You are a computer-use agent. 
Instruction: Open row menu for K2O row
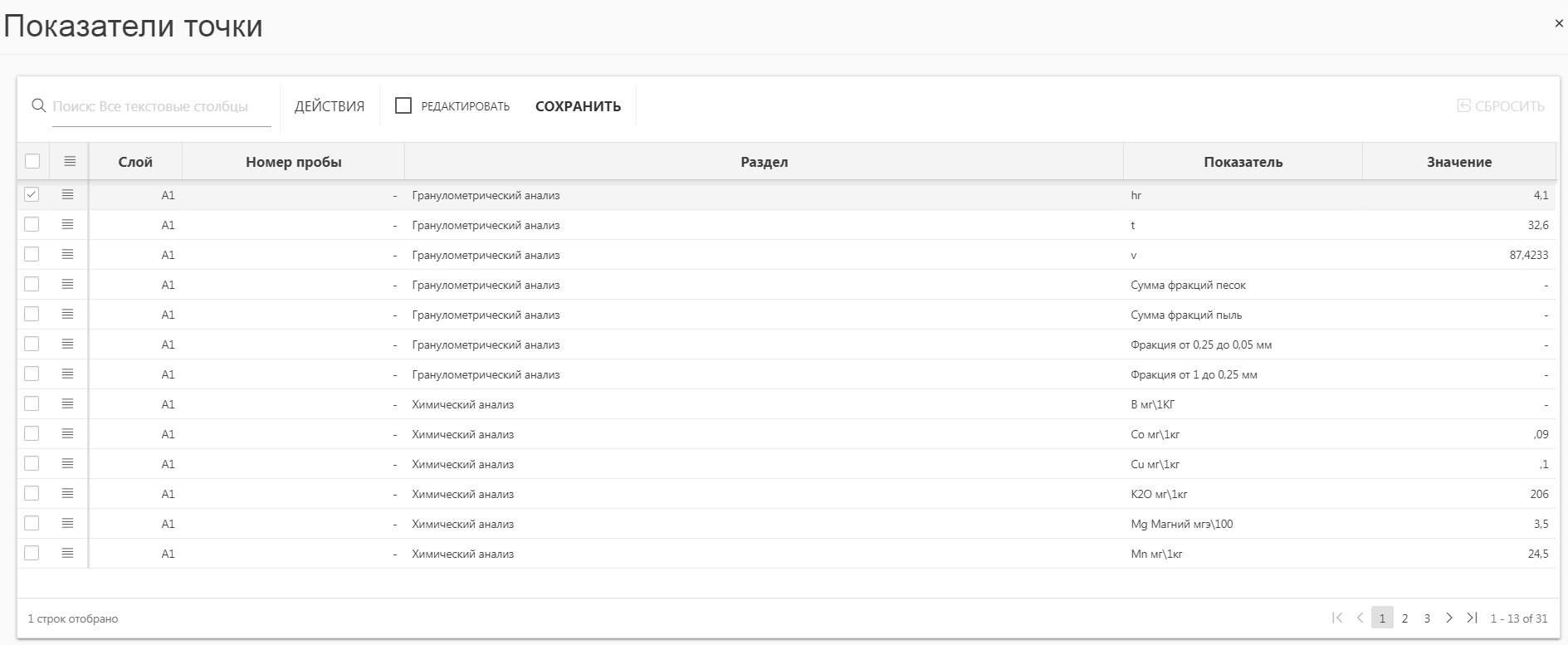pyautogui.click(x=68, y=493)
